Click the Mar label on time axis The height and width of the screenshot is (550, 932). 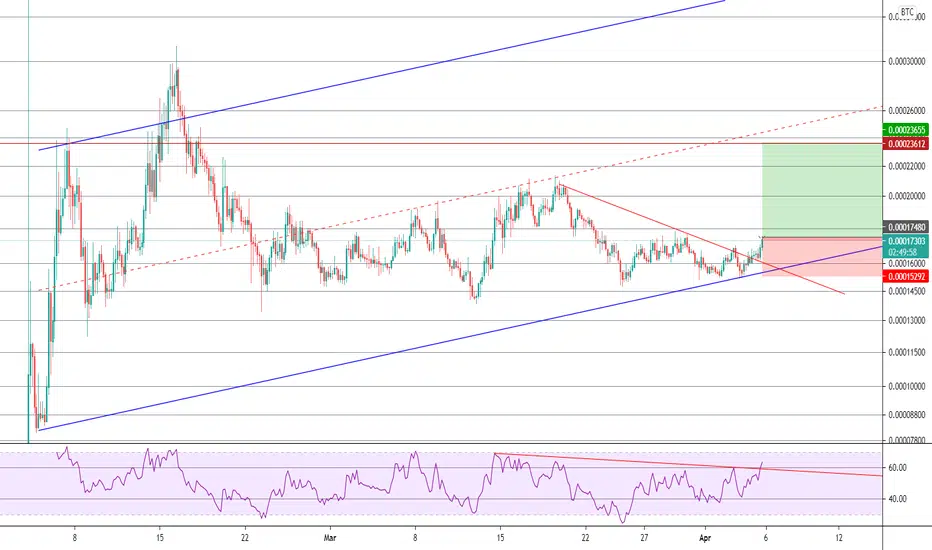(330, 538)
